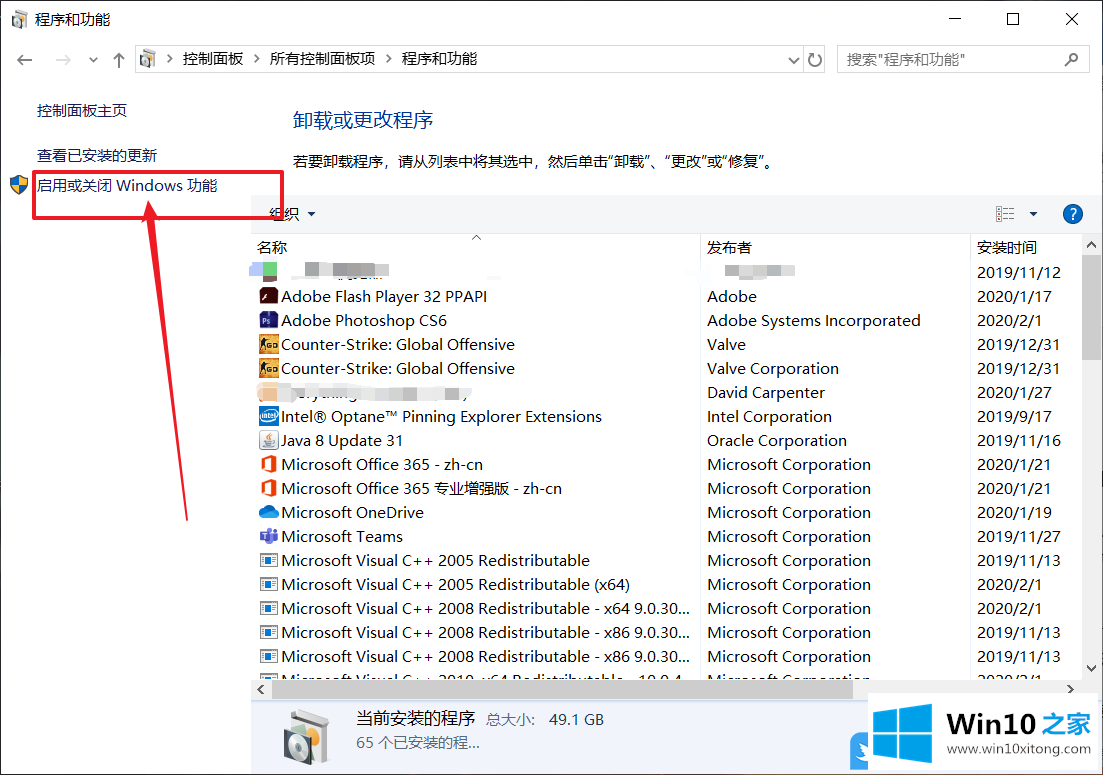
Task: Expand chevron after 控制面板 breadcrumb
Action: (x=256, y=59)
